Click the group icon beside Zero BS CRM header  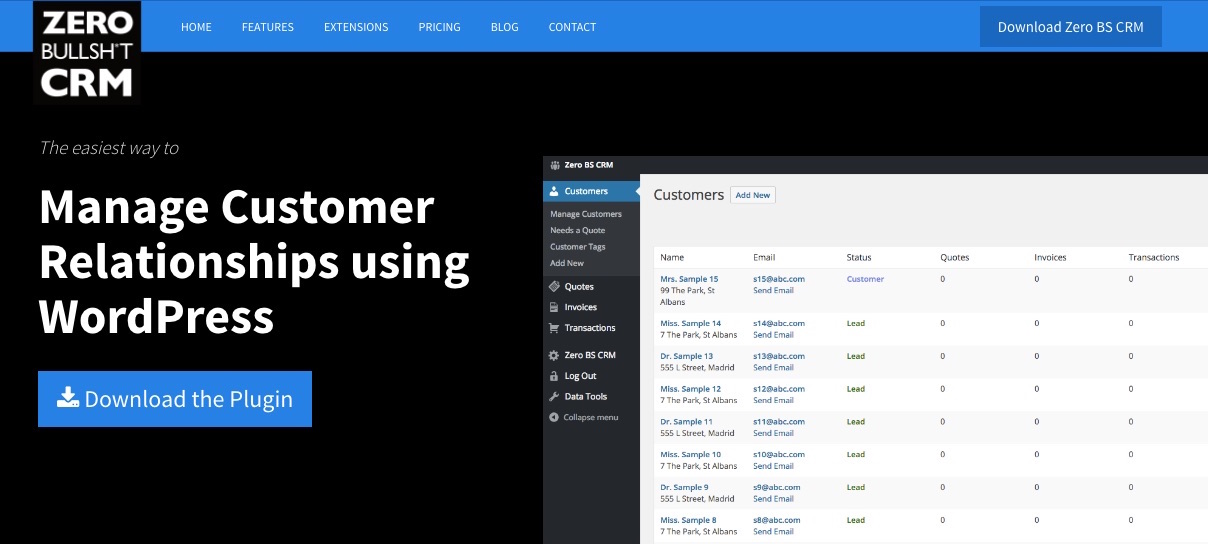click(554, 165)
